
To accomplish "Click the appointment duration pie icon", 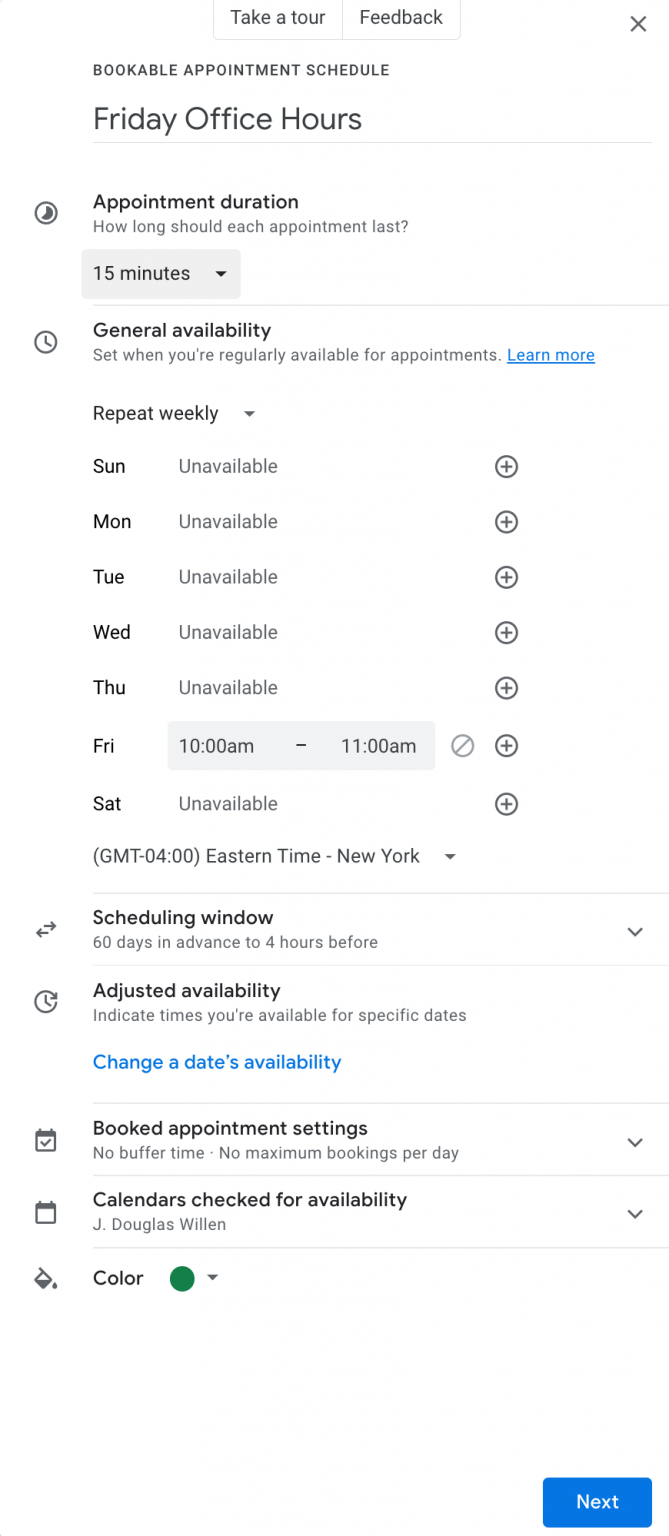I will pos(45,212).
